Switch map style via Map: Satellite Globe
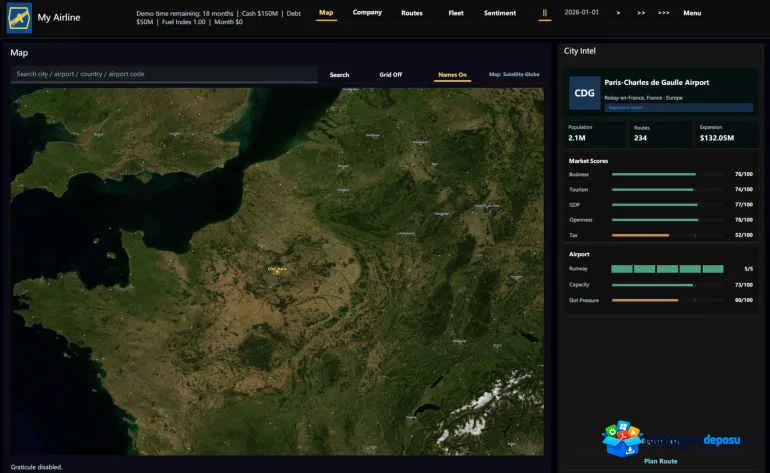Image resolution: width=770 pixels, height=473 pixels. point(514,75)
